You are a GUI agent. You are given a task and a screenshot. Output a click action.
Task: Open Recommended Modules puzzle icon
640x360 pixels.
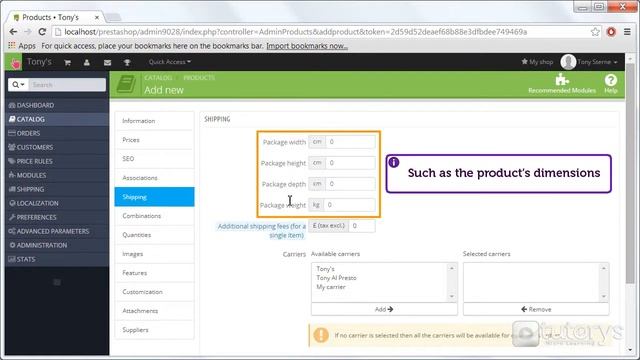562,83
